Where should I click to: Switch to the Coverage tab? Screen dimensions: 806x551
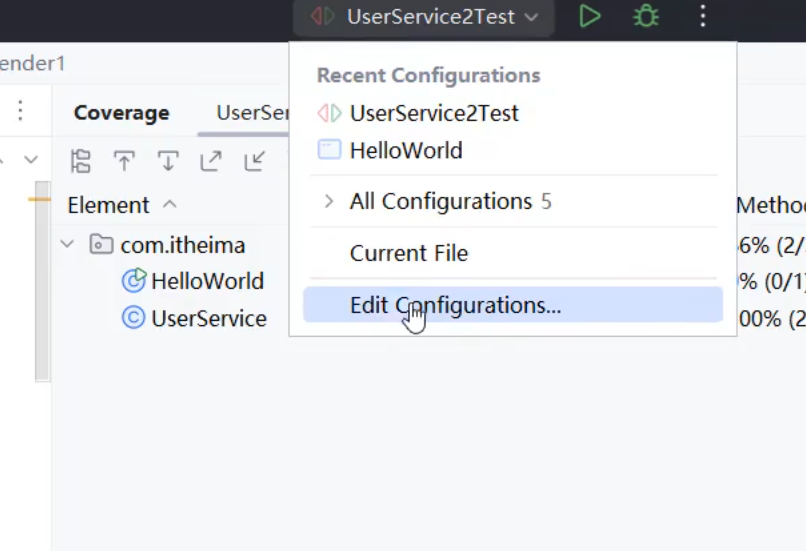tap(121, 113)
